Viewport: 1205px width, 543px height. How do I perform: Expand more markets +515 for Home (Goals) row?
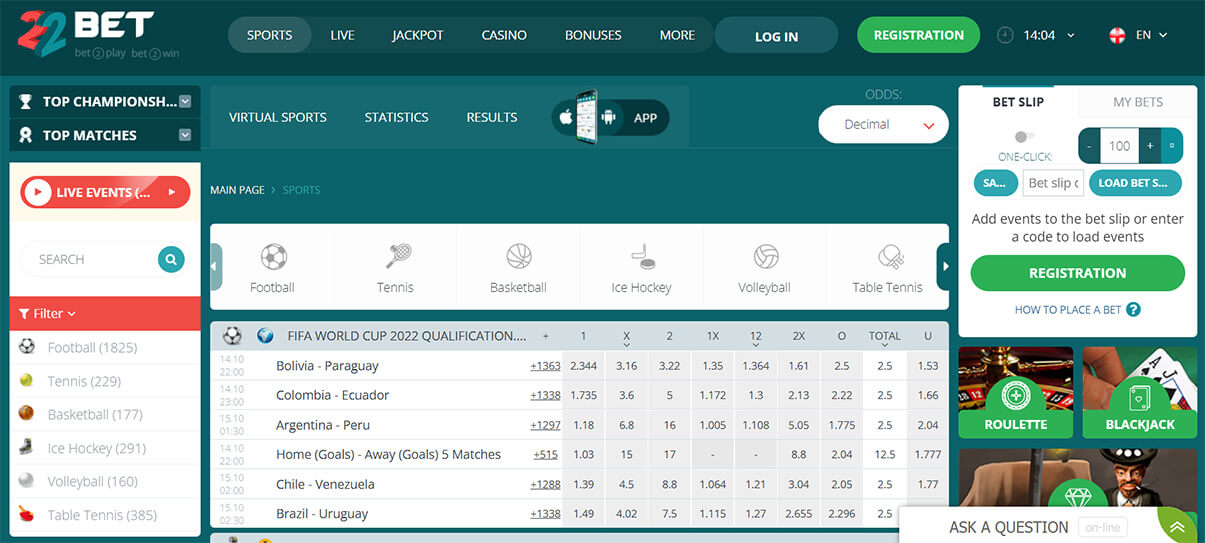click(546, 454)
